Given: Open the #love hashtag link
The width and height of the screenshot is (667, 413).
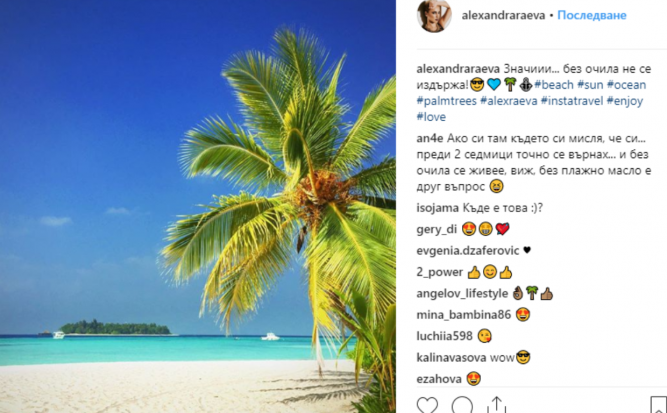Looking at the screenshot, I should (431, 117).
